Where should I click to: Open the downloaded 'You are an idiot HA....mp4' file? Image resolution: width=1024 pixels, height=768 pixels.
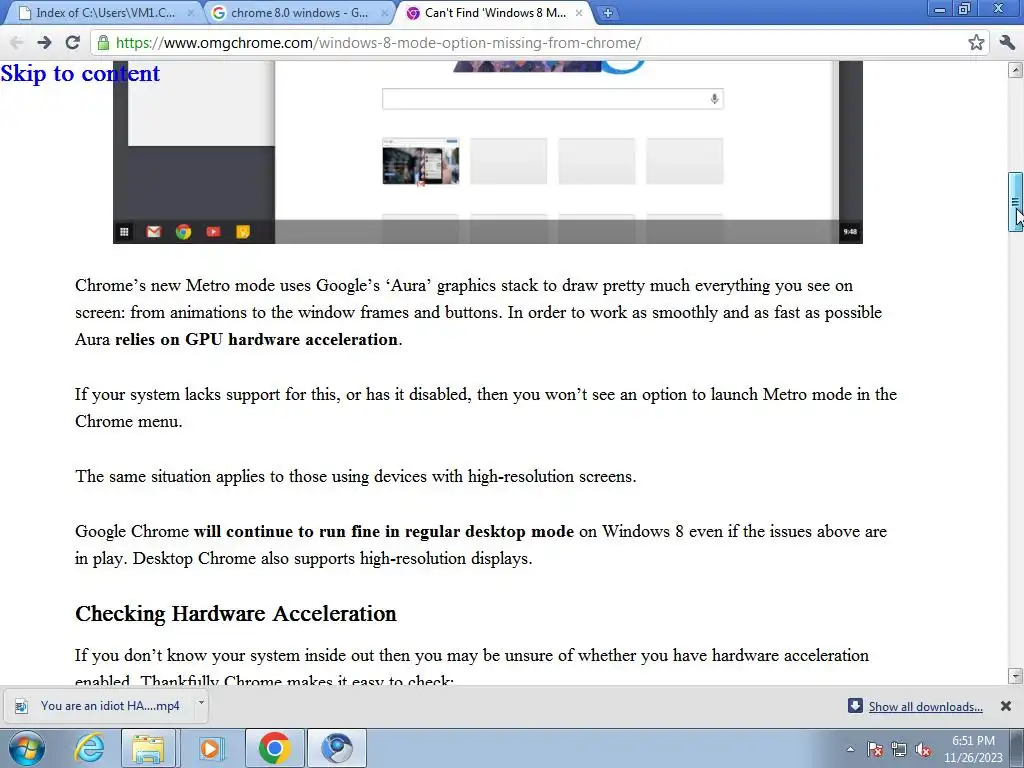pos(101,706)
